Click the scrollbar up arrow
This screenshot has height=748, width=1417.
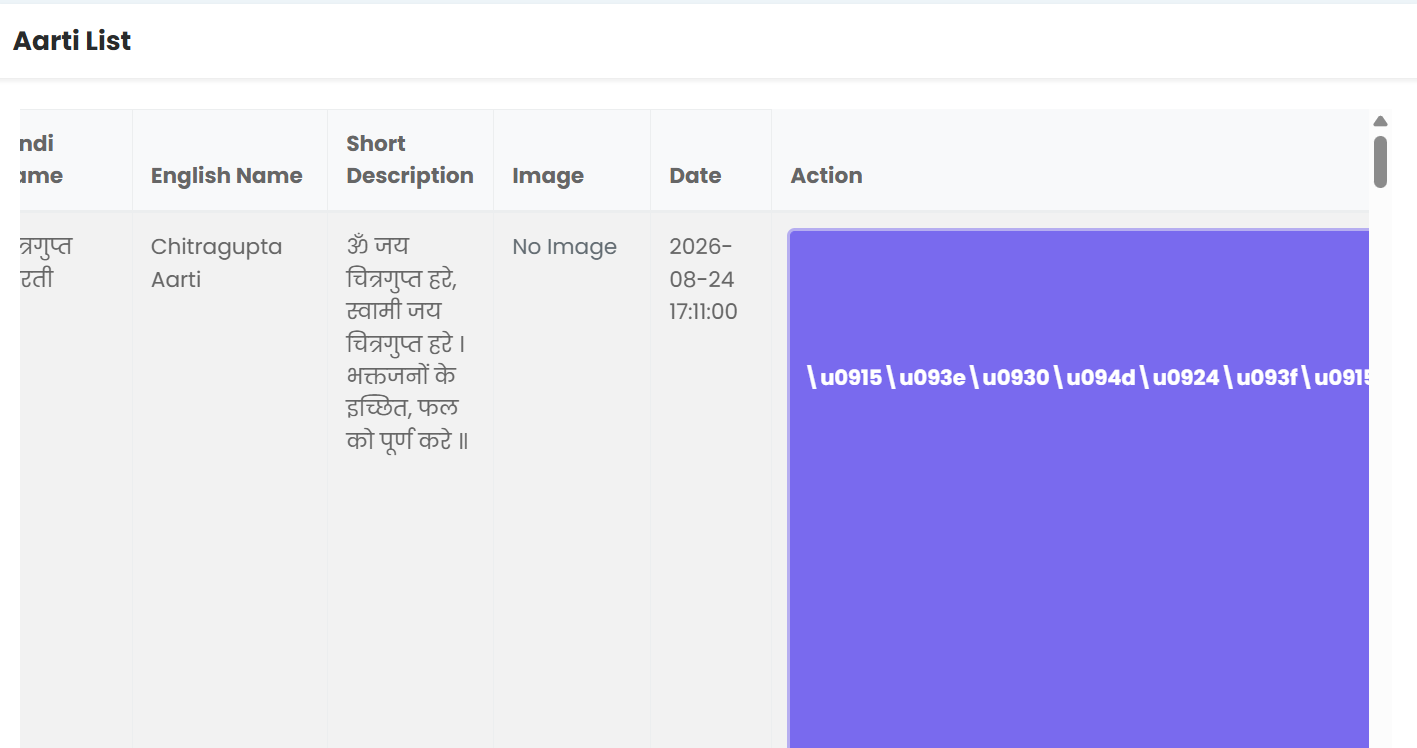(1380, 121)
